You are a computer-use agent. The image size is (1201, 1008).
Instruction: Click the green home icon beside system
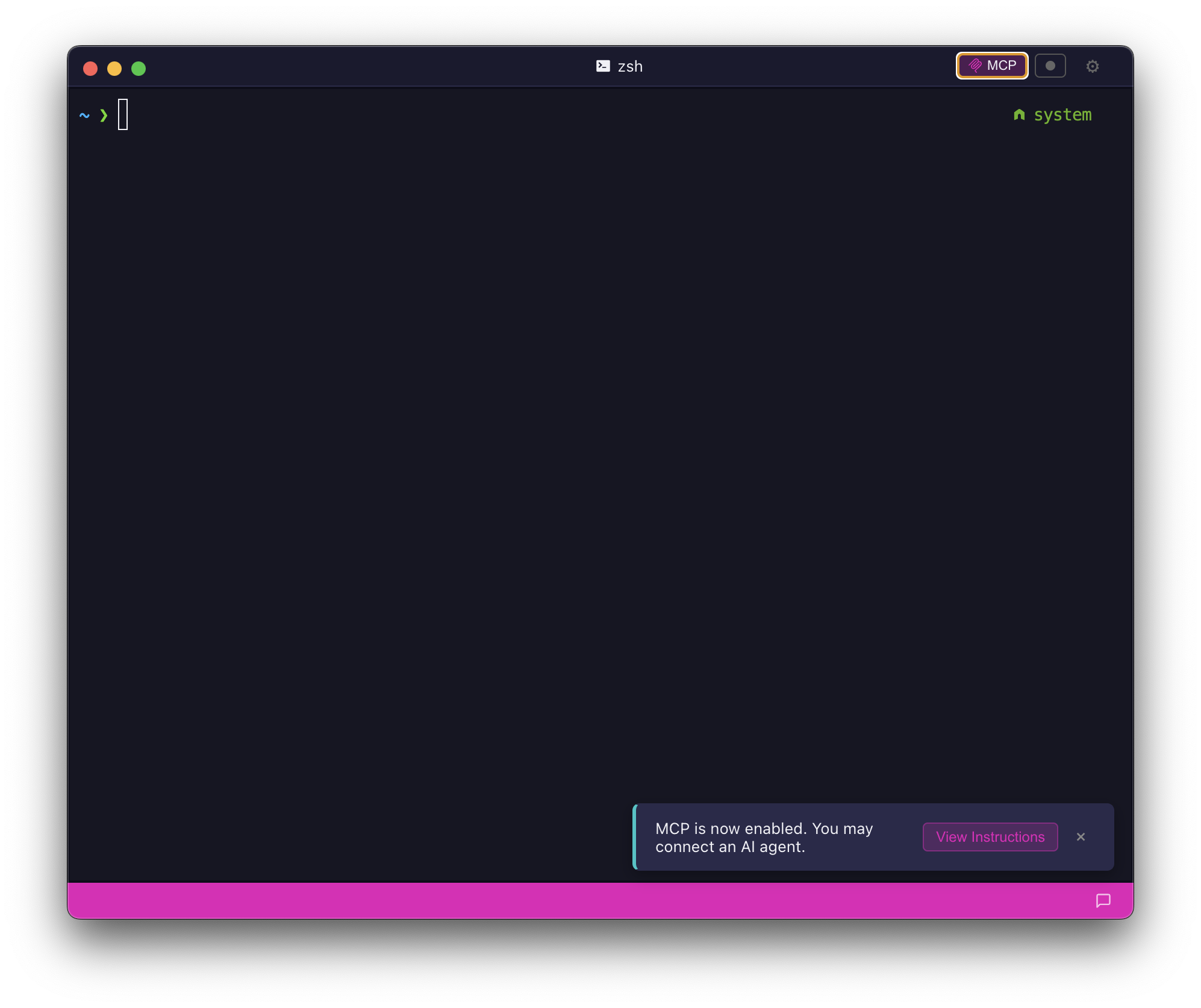[1019, 115]
